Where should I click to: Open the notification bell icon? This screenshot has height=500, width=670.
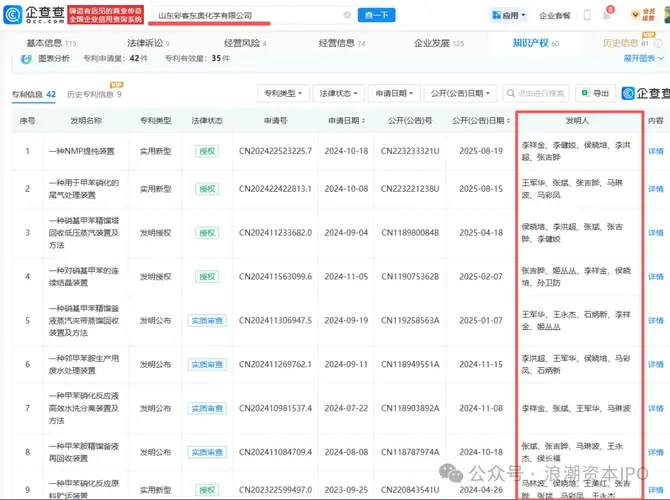(x=607, y=15)
